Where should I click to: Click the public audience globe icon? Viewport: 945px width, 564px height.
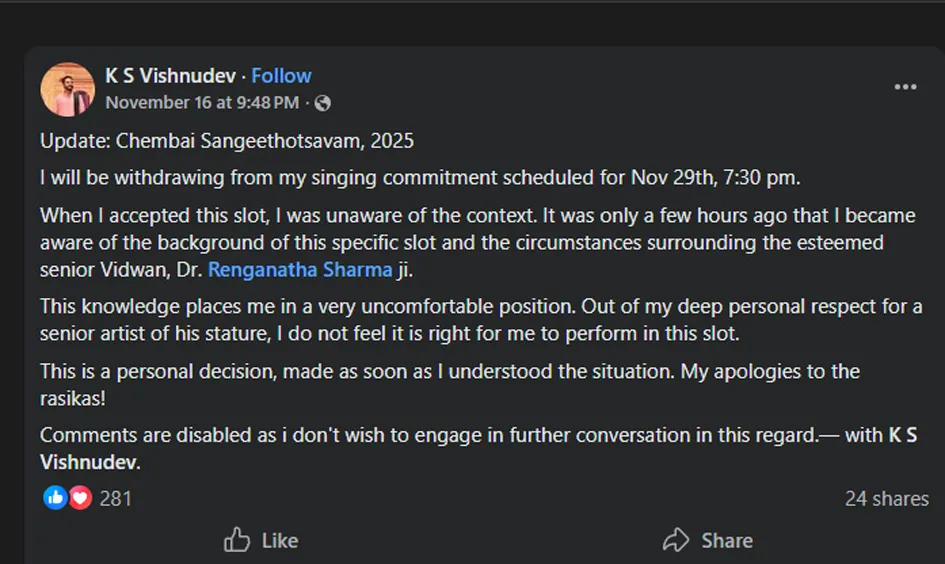[322, 103]
